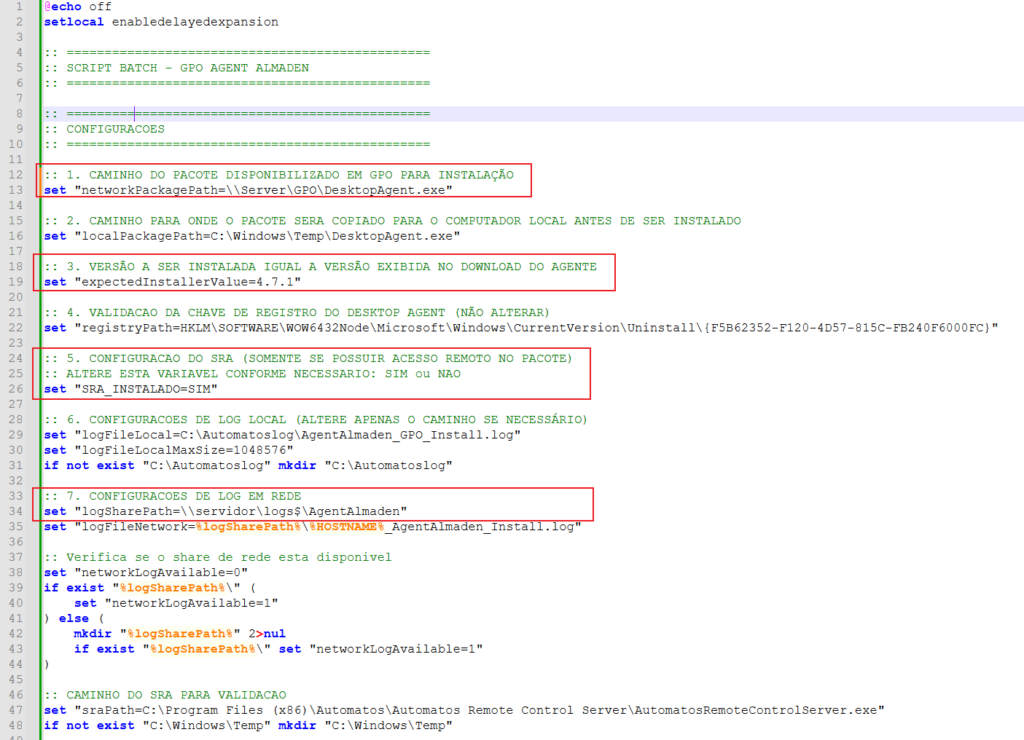
Task: Click comment "ALTERE ESTA VARIAVEL CONFORME NECESSARIO"
Action: (252, 374)
